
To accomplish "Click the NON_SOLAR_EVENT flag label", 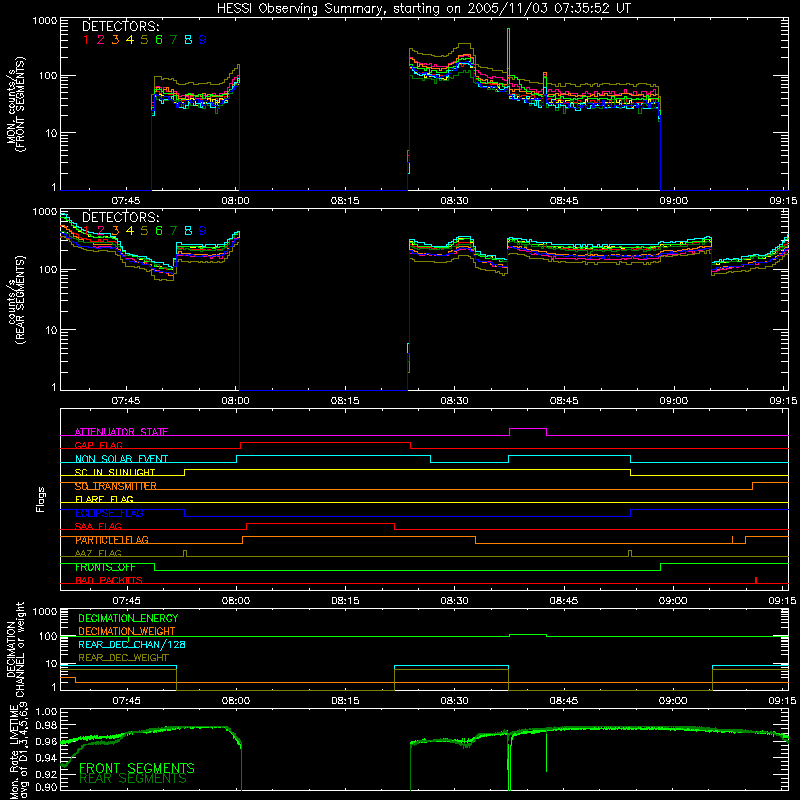I will pyautogui.click(x=121, y=459).
